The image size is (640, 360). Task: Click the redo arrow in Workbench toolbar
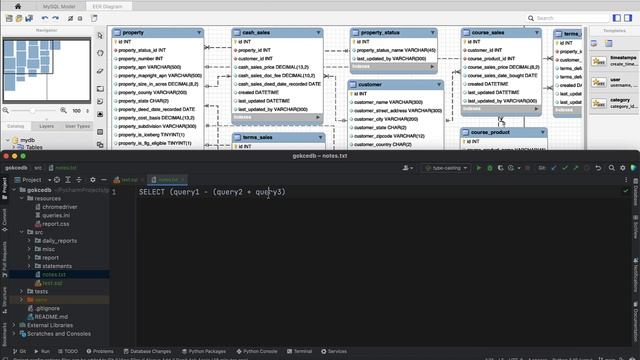point(56,18)
